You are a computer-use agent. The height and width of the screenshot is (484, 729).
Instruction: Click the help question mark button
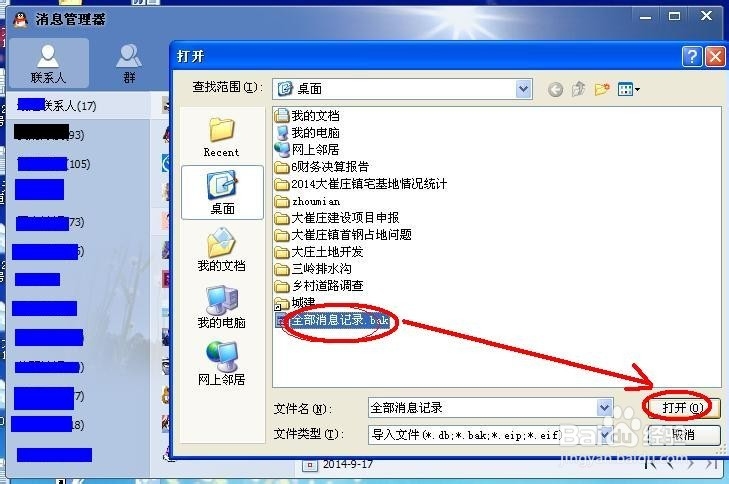(692, 57)
